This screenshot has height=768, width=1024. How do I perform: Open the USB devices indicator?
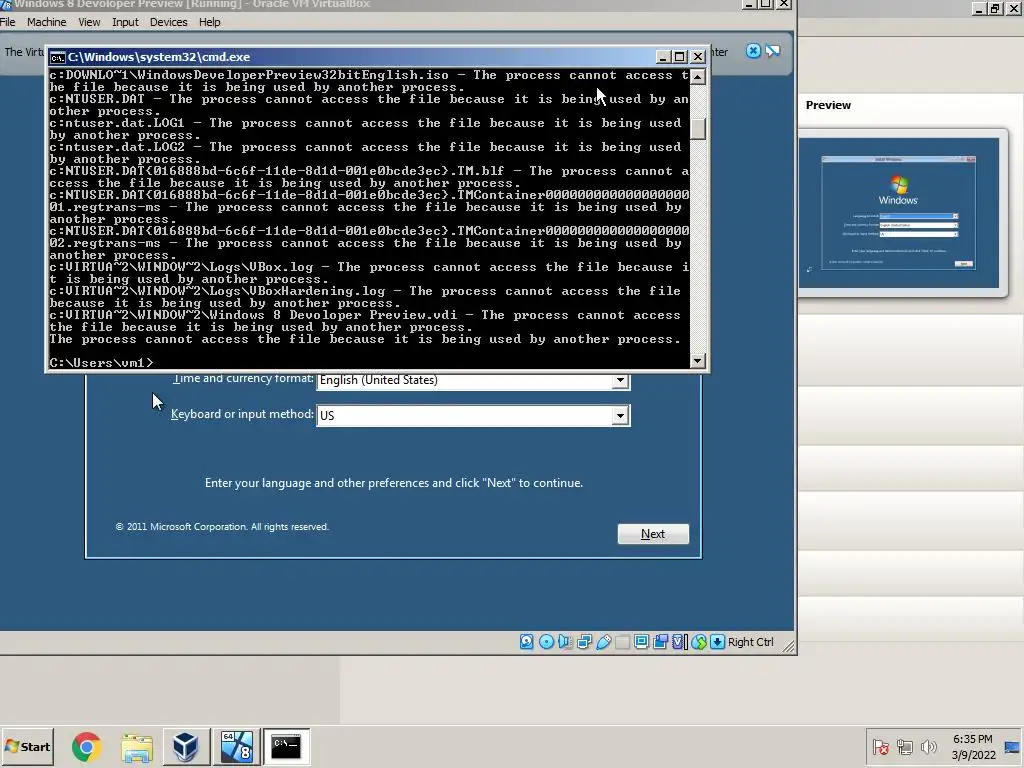click(603, 642)
